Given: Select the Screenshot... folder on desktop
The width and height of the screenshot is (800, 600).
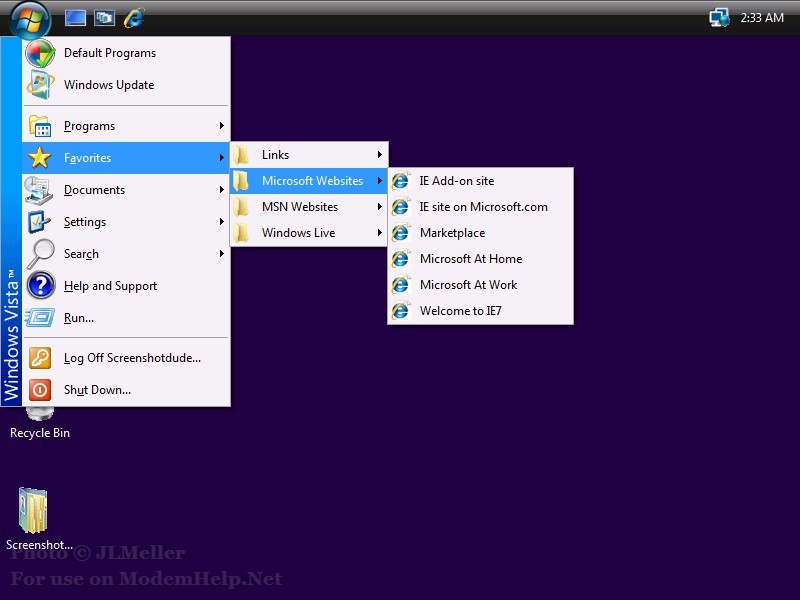Looking at the screenshot, I should click(34, 511).
